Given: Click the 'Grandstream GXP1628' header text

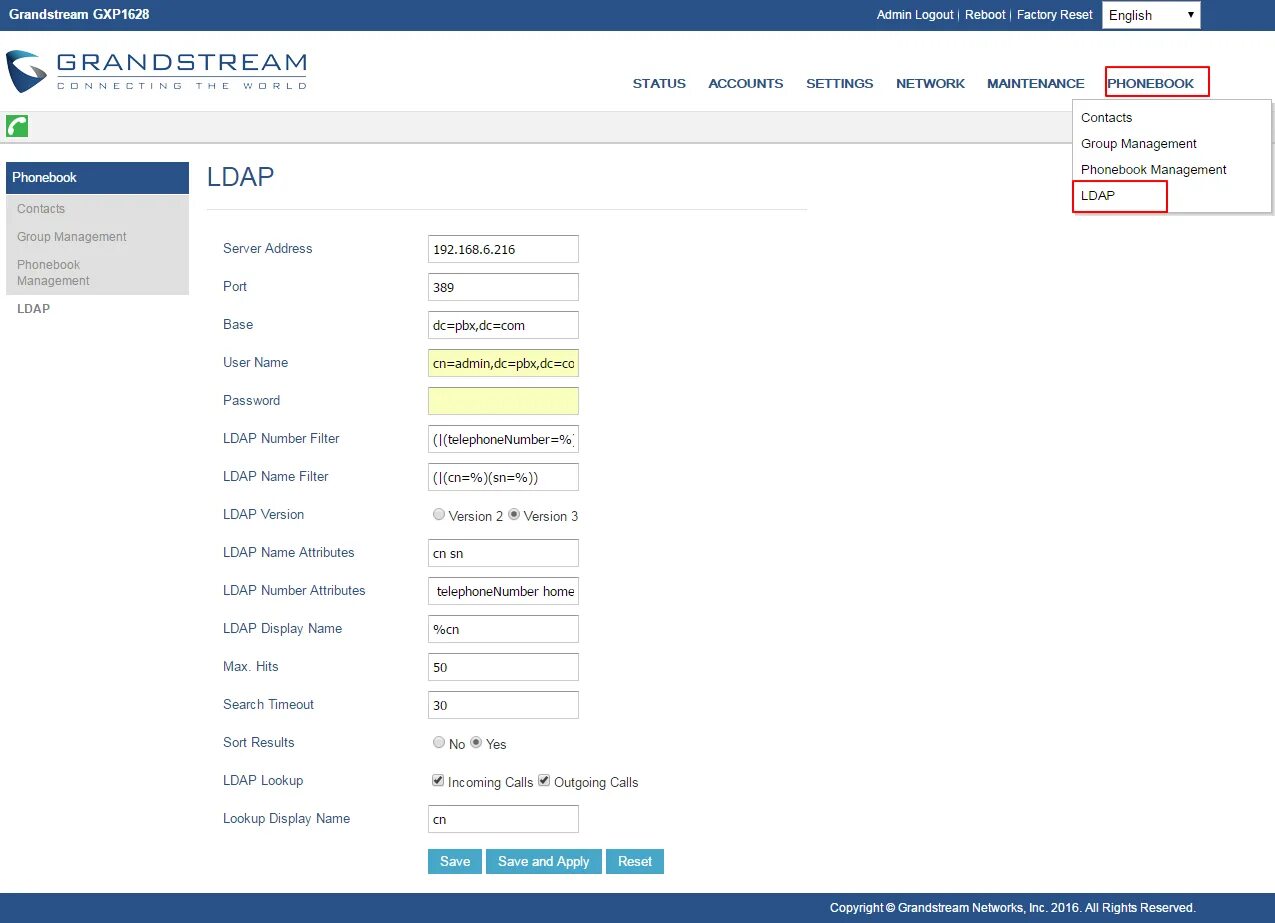Looking at the screenshot, I should pos(79,15).
